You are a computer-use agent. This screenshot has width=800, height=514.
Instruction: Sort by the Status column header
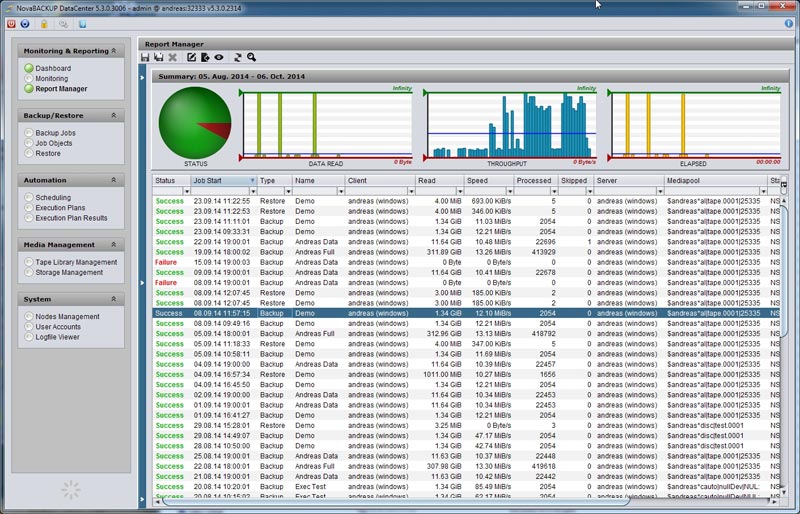point(171,180)
